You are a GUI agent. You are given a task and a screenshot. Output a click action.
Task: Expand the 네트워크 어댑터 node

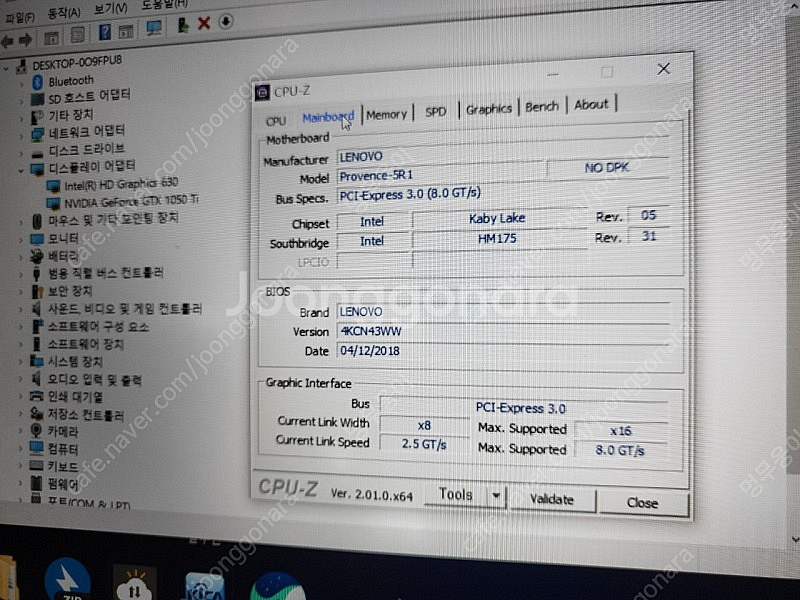pyautogui.click(x=21, y=135)
